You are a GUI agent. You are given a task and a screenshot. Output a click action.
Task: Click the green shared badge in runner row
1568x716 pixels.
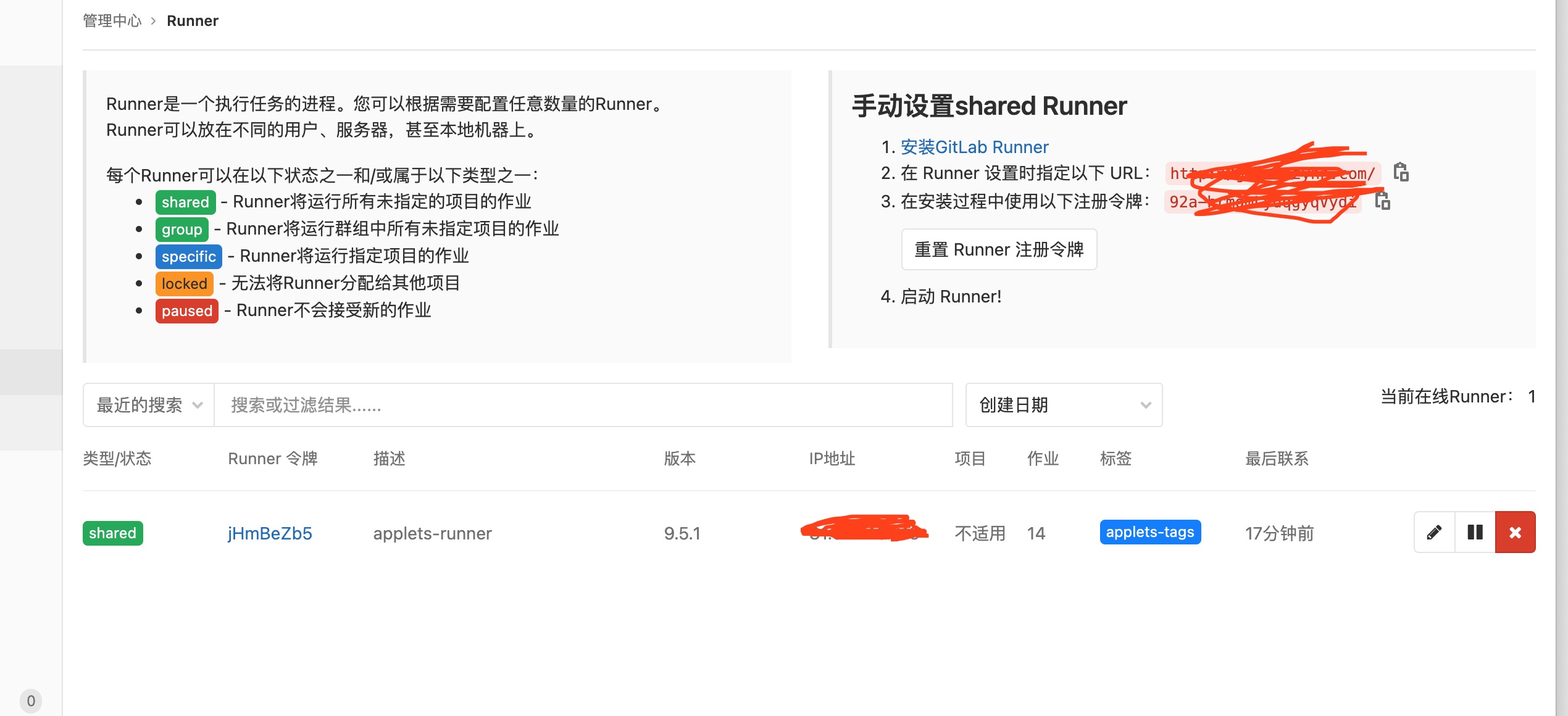[x=112, y=533]
